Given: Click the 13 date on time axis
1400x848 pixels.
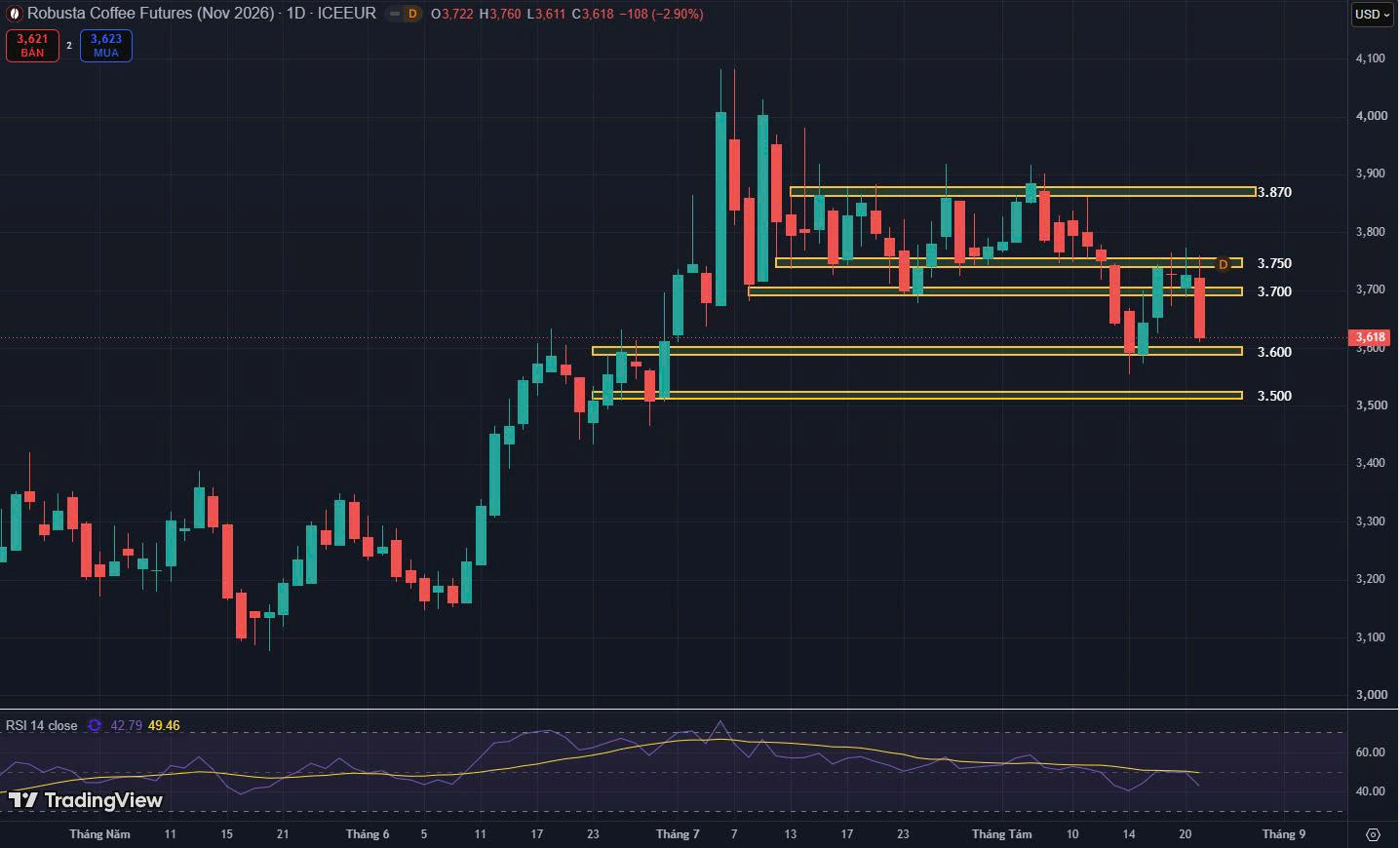Looking at the screenshot, I should (x=791, y=834).
